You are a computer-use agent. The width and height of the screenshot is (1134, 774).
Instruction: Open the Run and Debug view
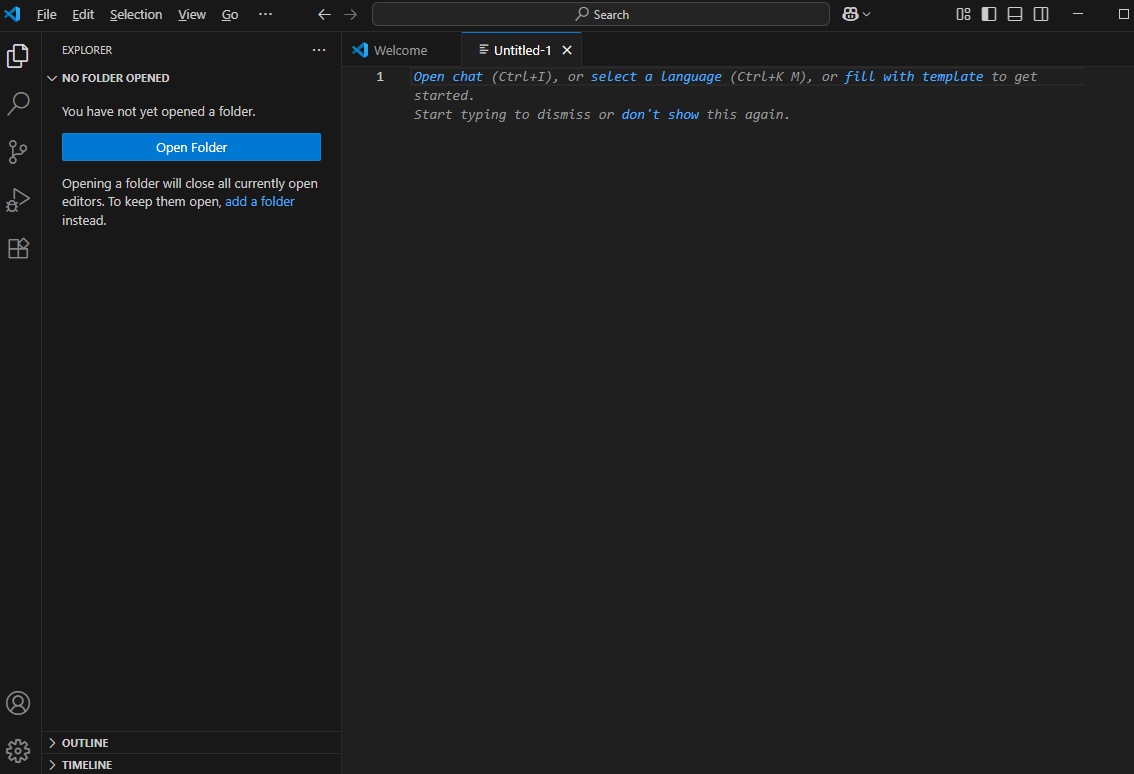[18, 200]
